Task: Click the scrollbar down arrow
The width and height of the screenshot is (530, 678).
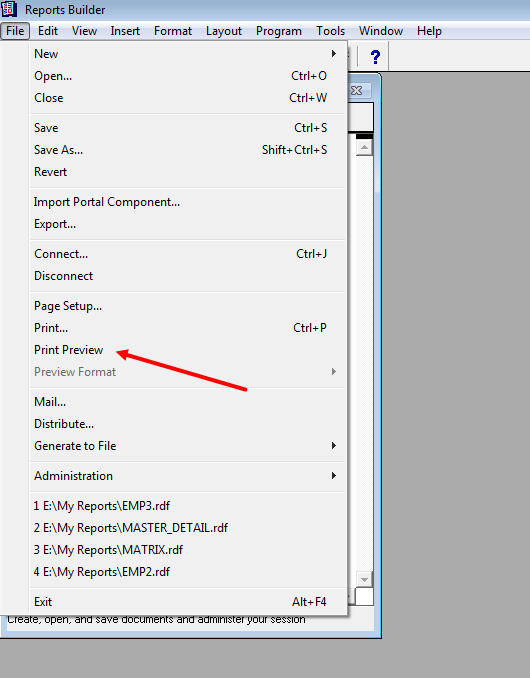Action: (x=364, y=579)
